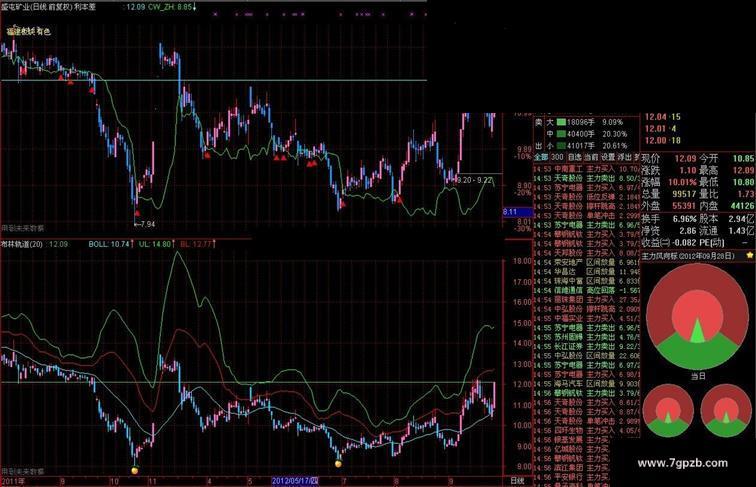The height and width of the screenshot is (487, 756).
Task: Click the 2011年 label on the time axis
Action: (14, 481)
